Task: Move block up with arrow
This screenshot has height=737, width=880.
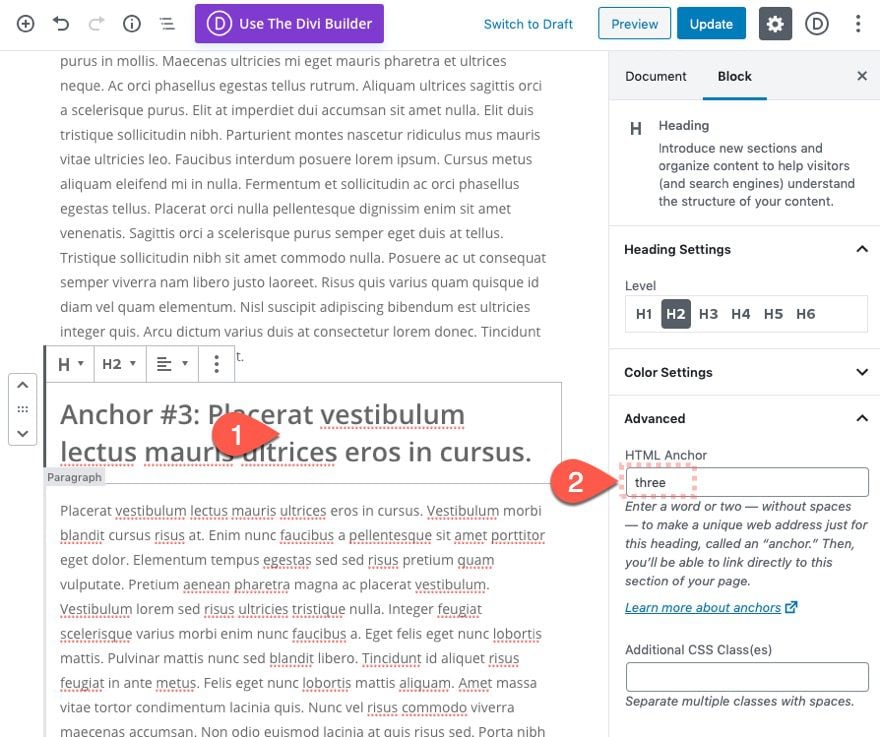Action: [22, 385]
